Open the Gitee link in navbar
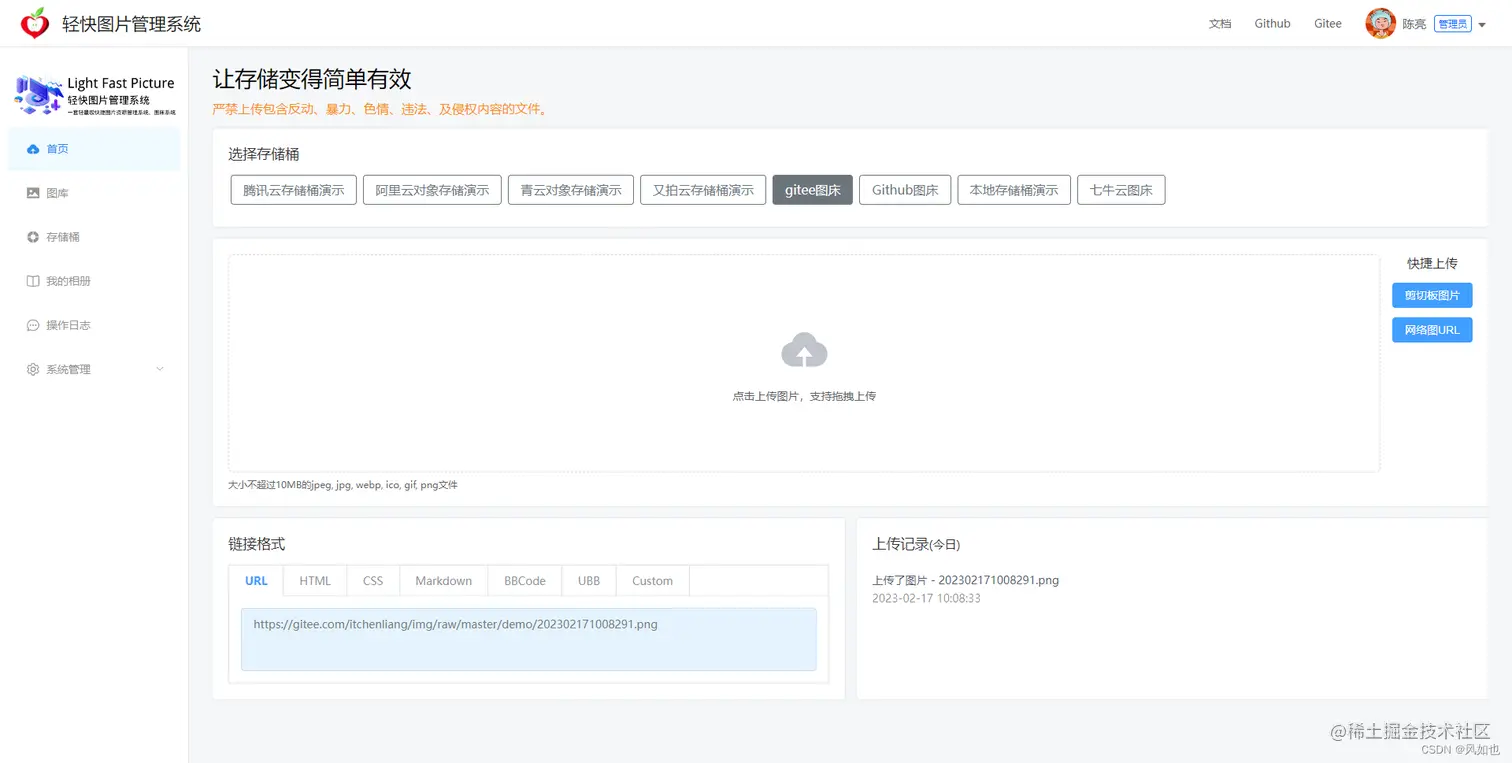Viewport: 1512px width, 763px height. [x=1327, y=23]
